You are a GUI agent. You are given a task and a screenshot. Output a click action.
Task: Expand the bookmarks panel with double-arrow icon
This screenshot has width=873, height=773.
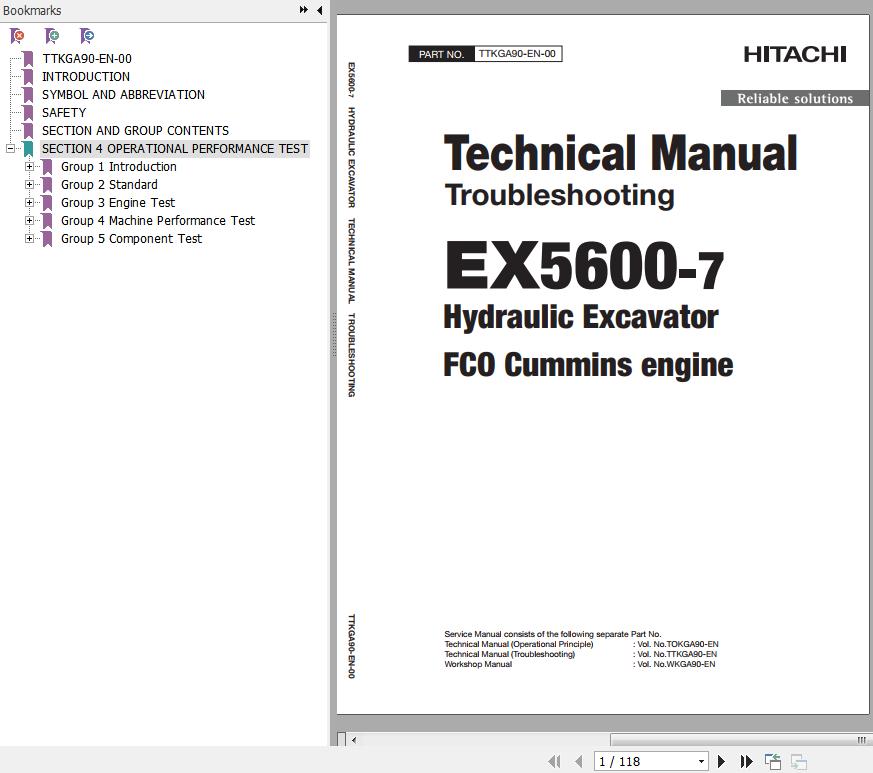pos(303,10)
